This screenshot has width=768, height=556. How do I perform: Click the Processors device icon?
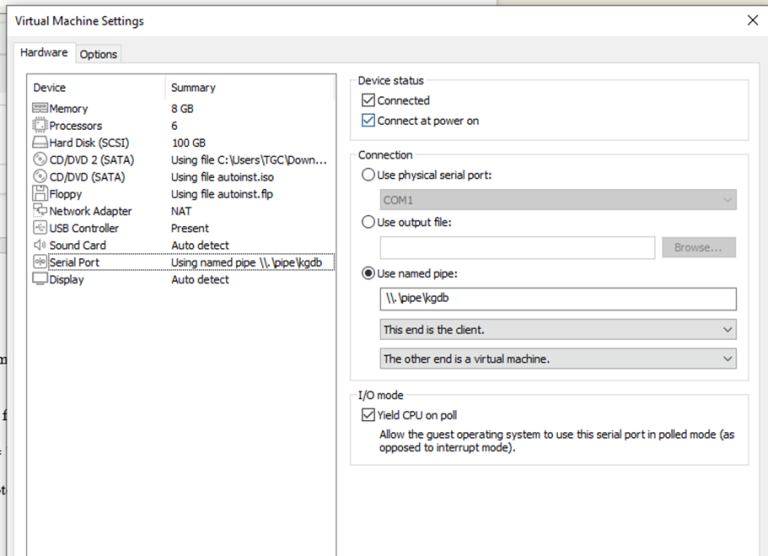(40, 126)
